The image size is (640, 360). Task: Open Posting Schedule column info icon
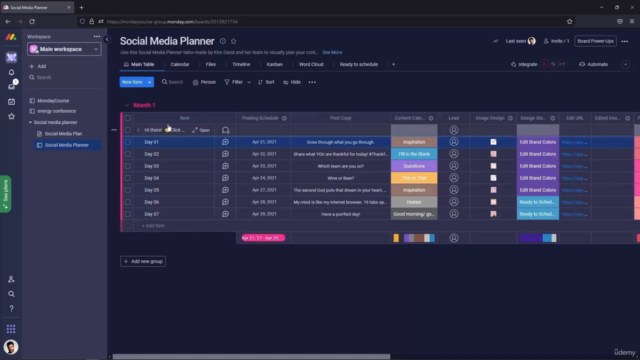click(284, 118)
